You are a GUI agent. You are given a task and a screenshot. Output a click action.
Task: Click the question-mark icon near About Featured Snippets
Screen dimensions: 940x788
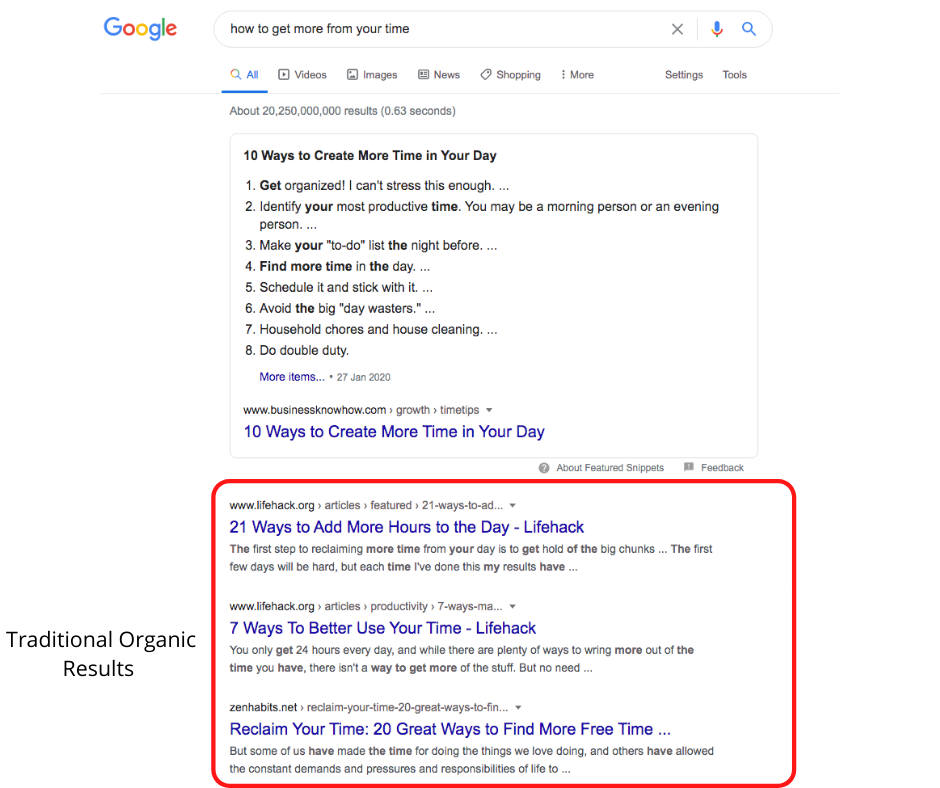click(543, 467)
